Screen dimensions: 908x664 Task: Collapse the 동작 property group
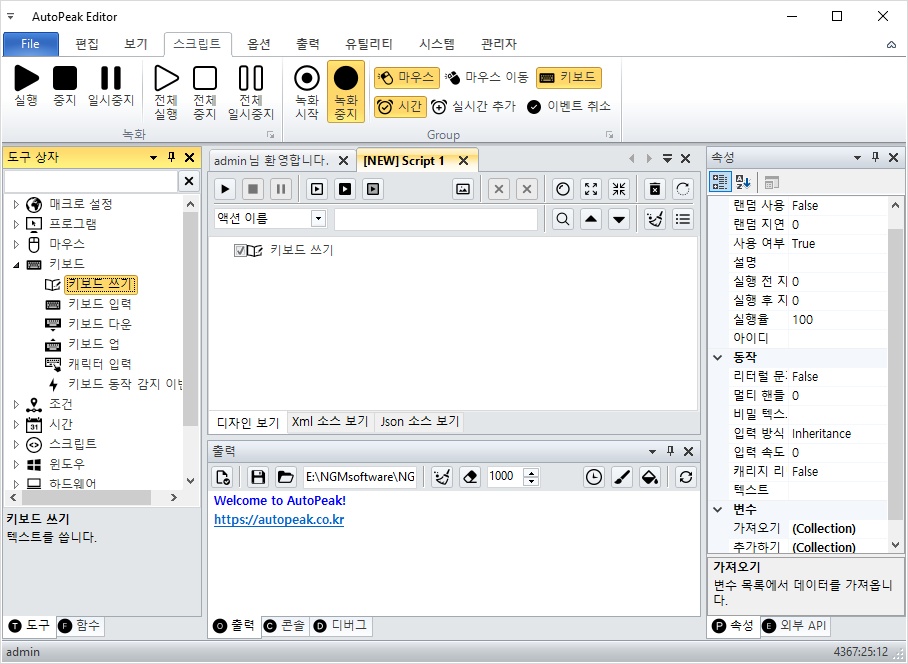[x=718, y=357]
